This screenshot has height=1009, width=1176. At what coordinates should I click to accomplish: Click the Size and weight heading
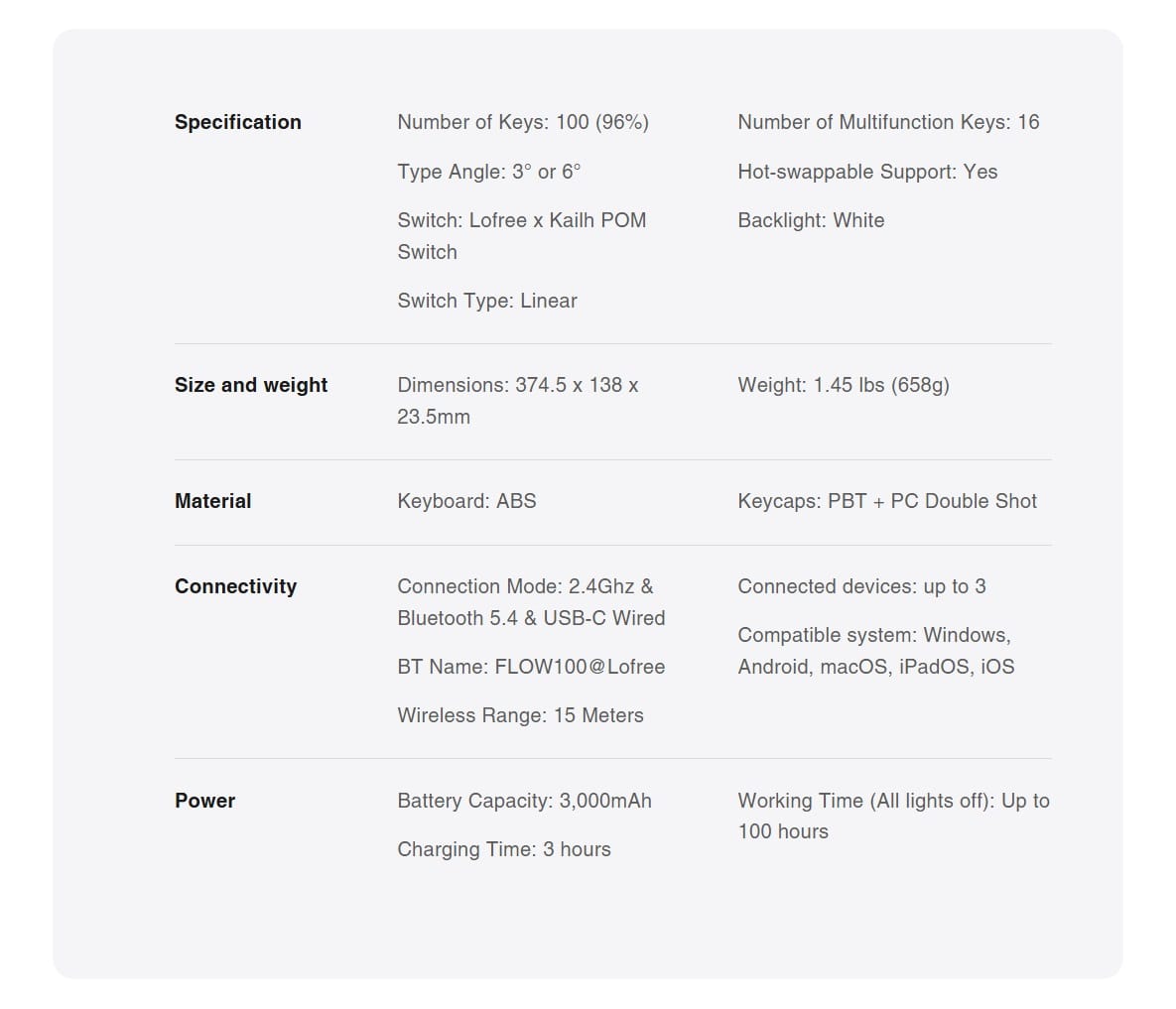[251, 385]
